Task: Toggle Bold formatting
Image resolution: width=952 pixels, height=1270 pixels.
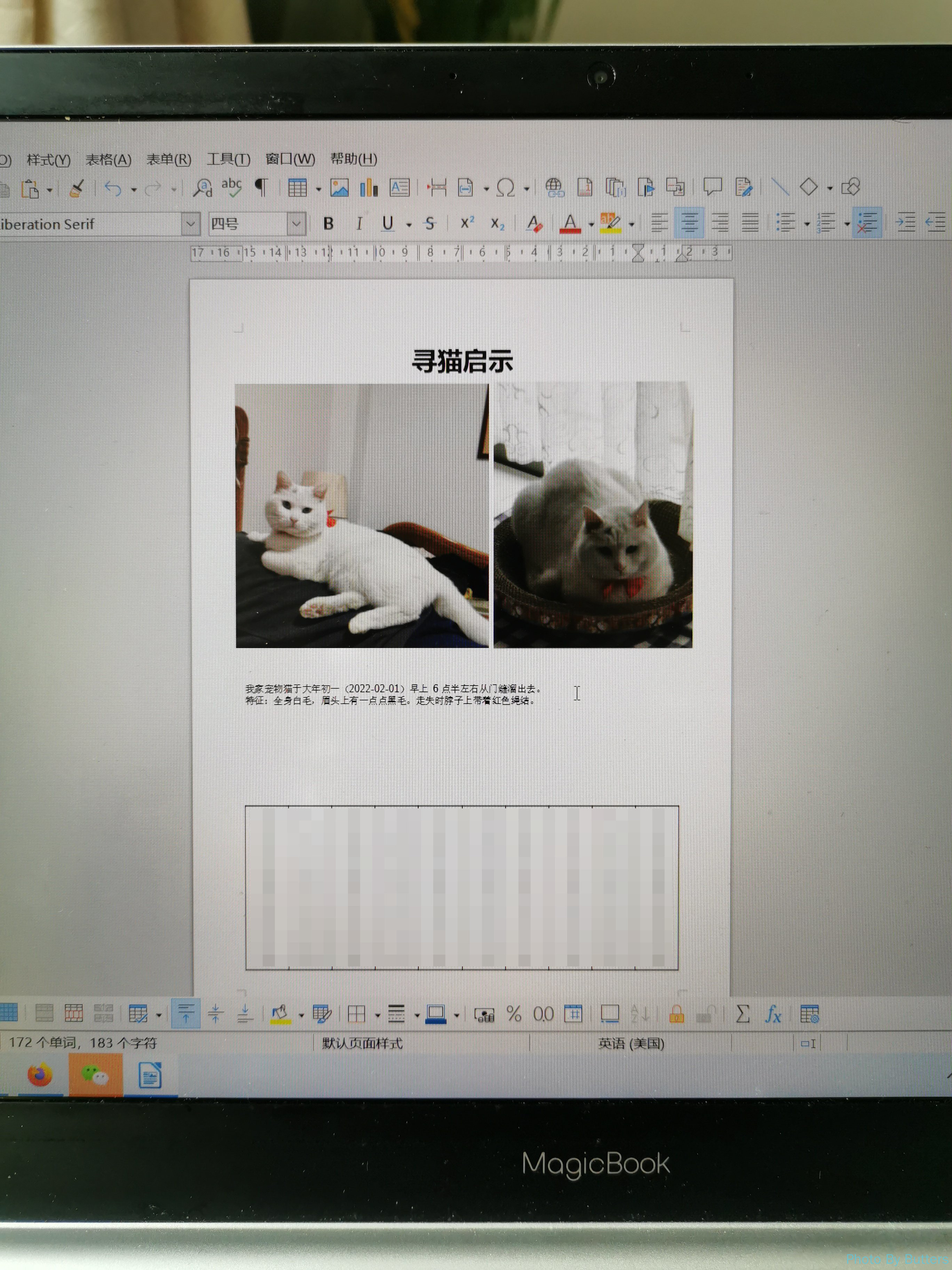Action: pos(328,224)
